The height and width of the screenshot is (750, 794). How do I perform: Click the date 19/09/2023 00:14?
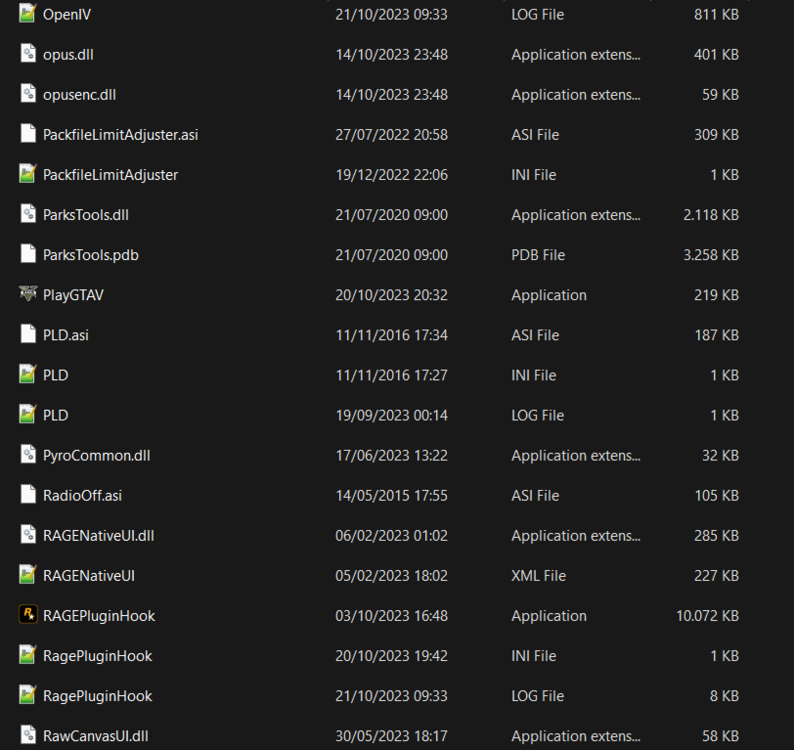click(x=391, y=415)
